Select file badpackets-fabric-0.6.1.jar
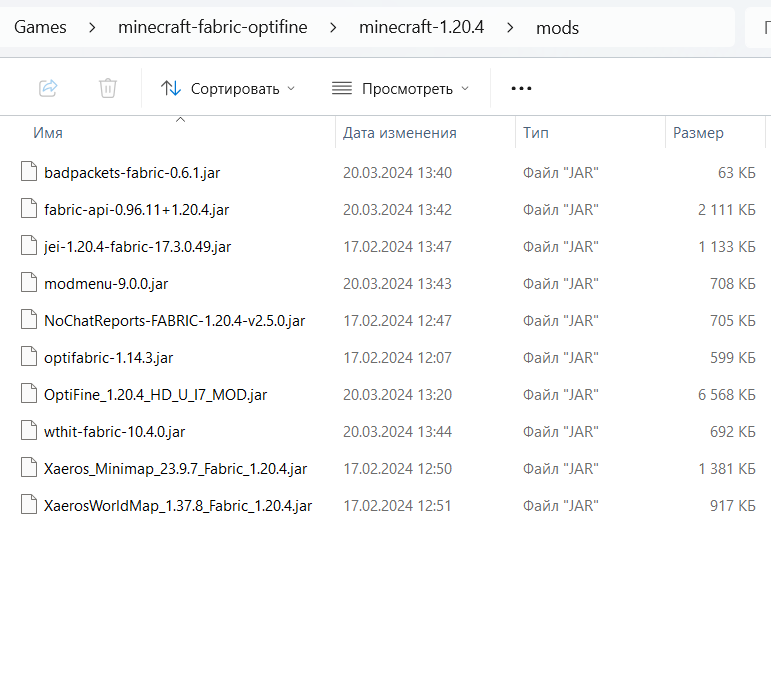This screenshot has width=771, height=682. click(x=132, y=173)
